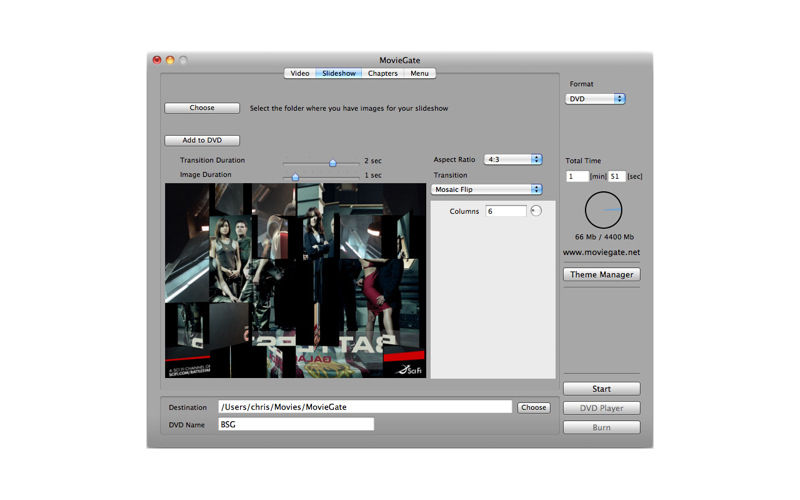Select the Slideshow tab

(339, 73)
